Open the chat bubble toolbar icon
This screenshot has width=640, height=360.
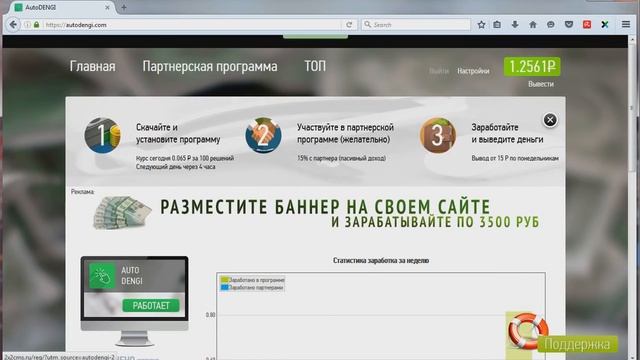coord(551,24)
